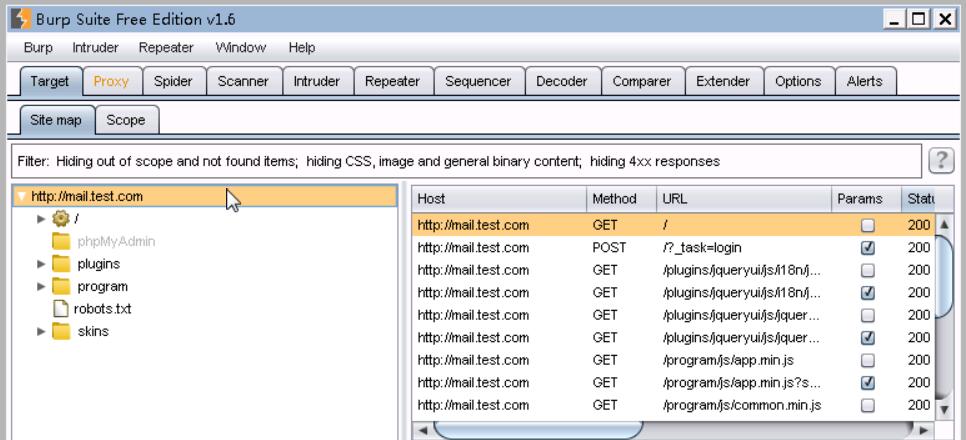This screenshot has width=966, height=440.
Task: Toggle Params checkbox for /program/js/app.min.js row
Action: pos(867,361)
